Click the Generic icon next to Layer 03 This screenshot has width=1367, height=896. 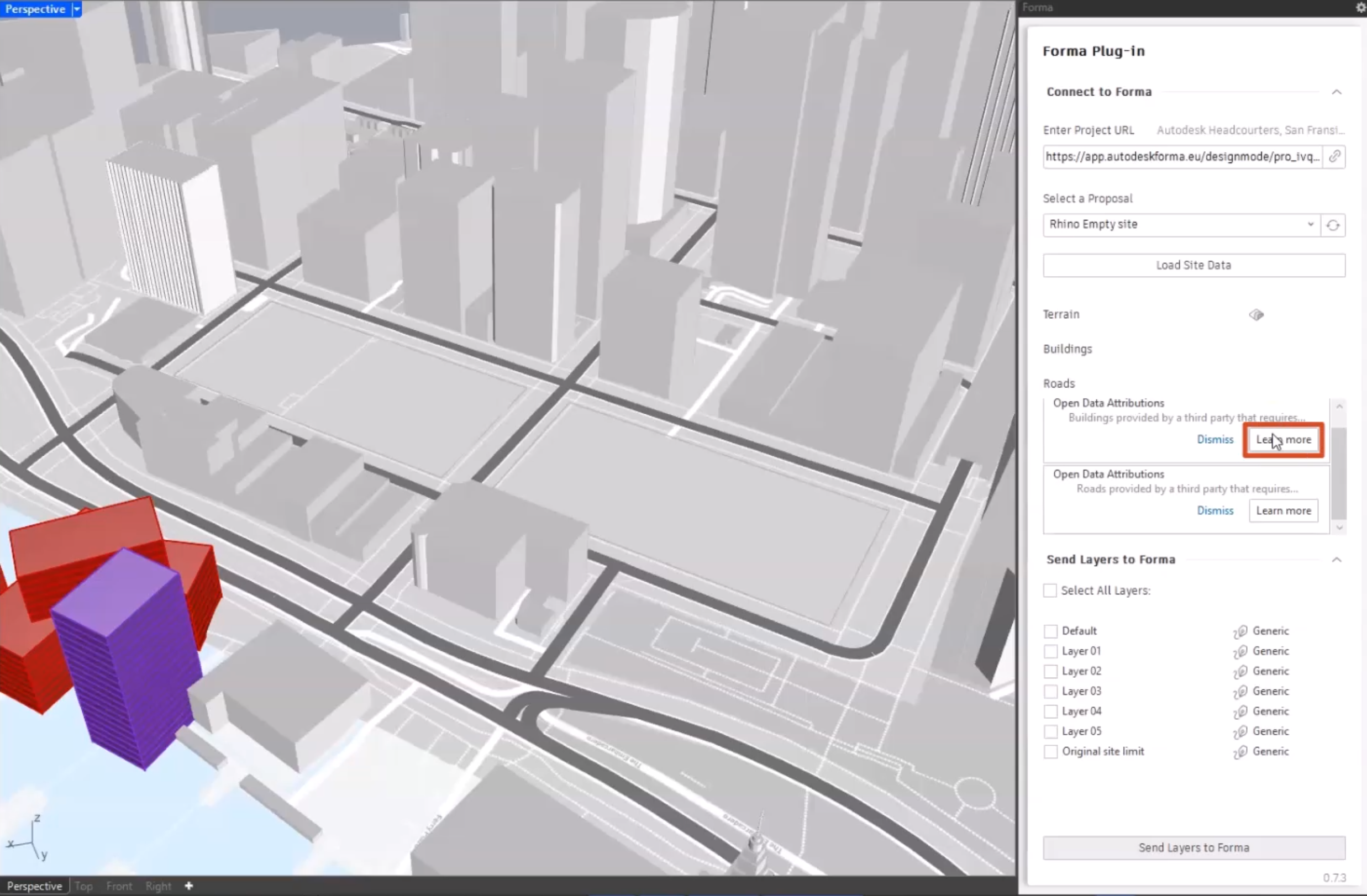click(1240, 691)
